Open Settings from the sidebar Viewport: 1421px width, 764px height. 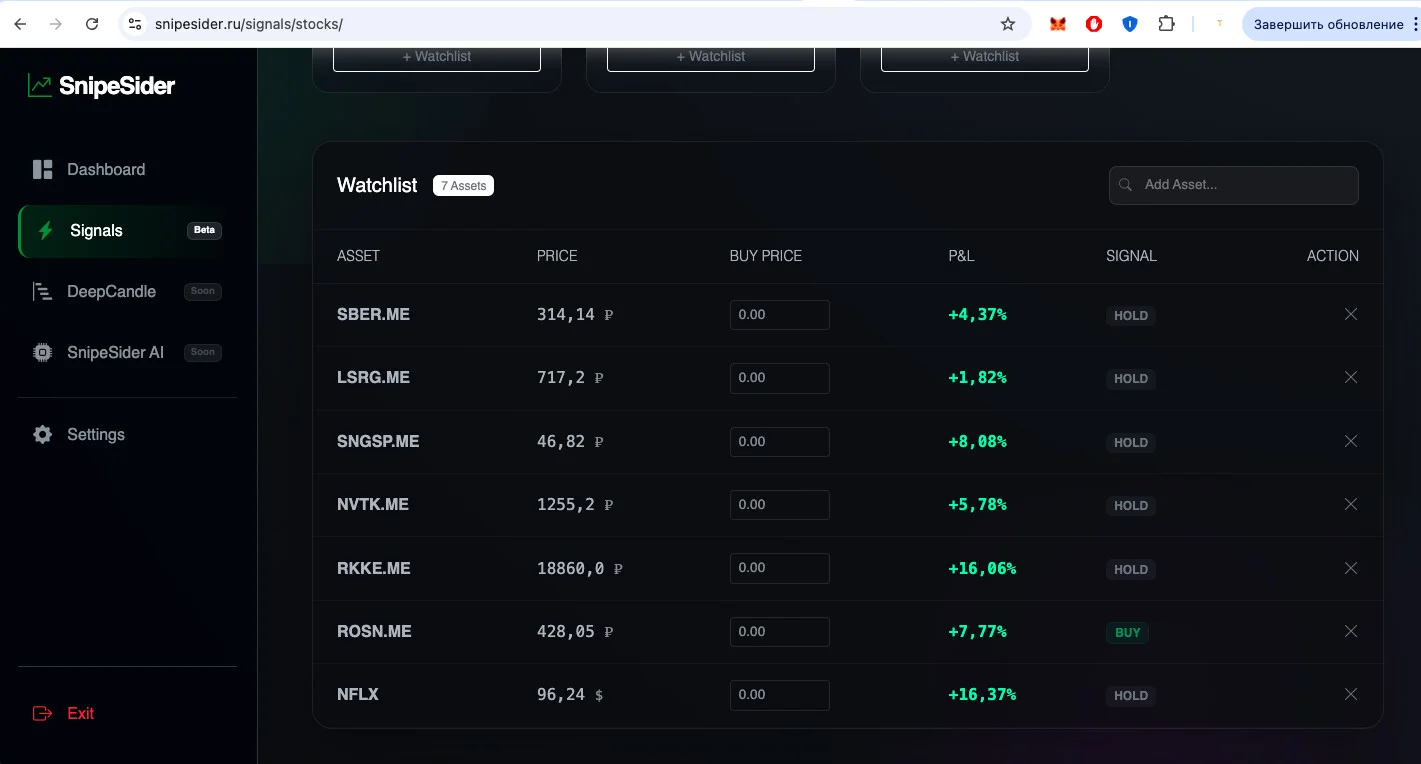pos(78,435)
